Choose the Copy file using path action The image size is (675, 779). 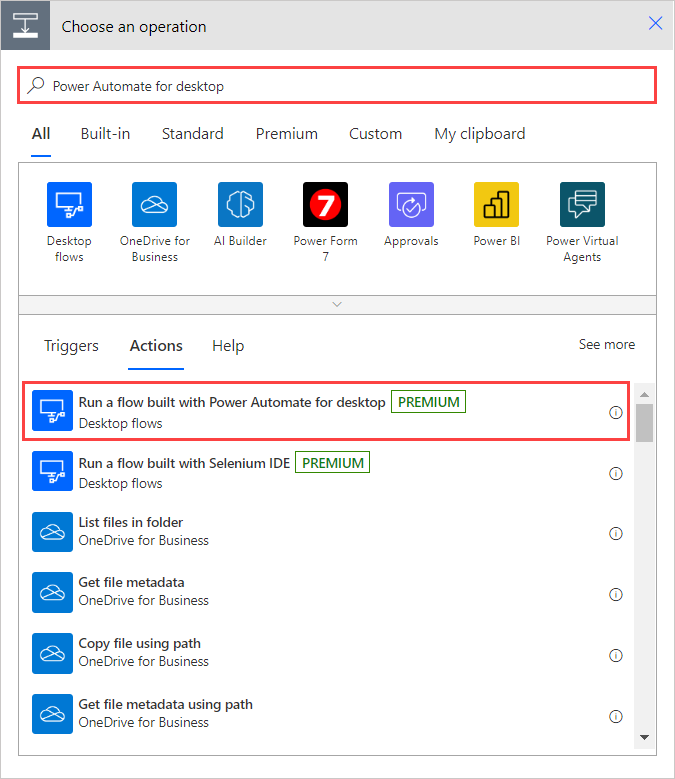pyautogui.click(x=326, y=653)
